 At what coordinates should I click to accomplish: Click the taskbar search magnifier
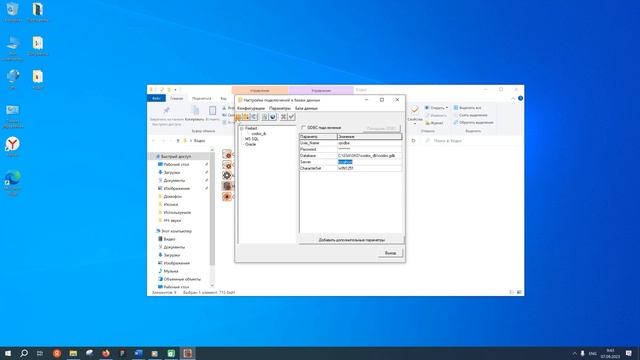(x=24, y=353)
